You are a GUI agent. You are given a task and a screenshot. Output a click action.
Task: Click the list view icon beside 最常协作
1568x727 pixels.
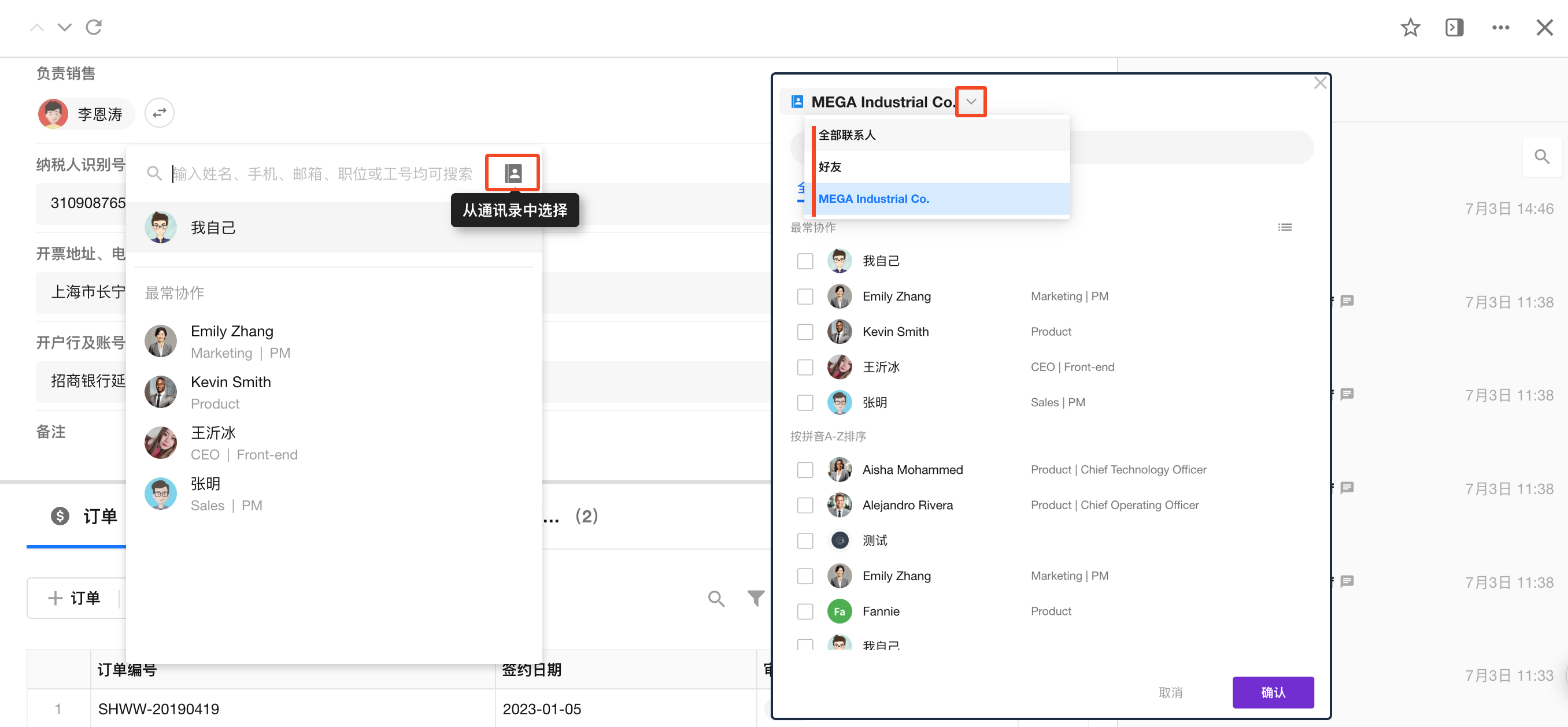click(x=1284, y=227)
